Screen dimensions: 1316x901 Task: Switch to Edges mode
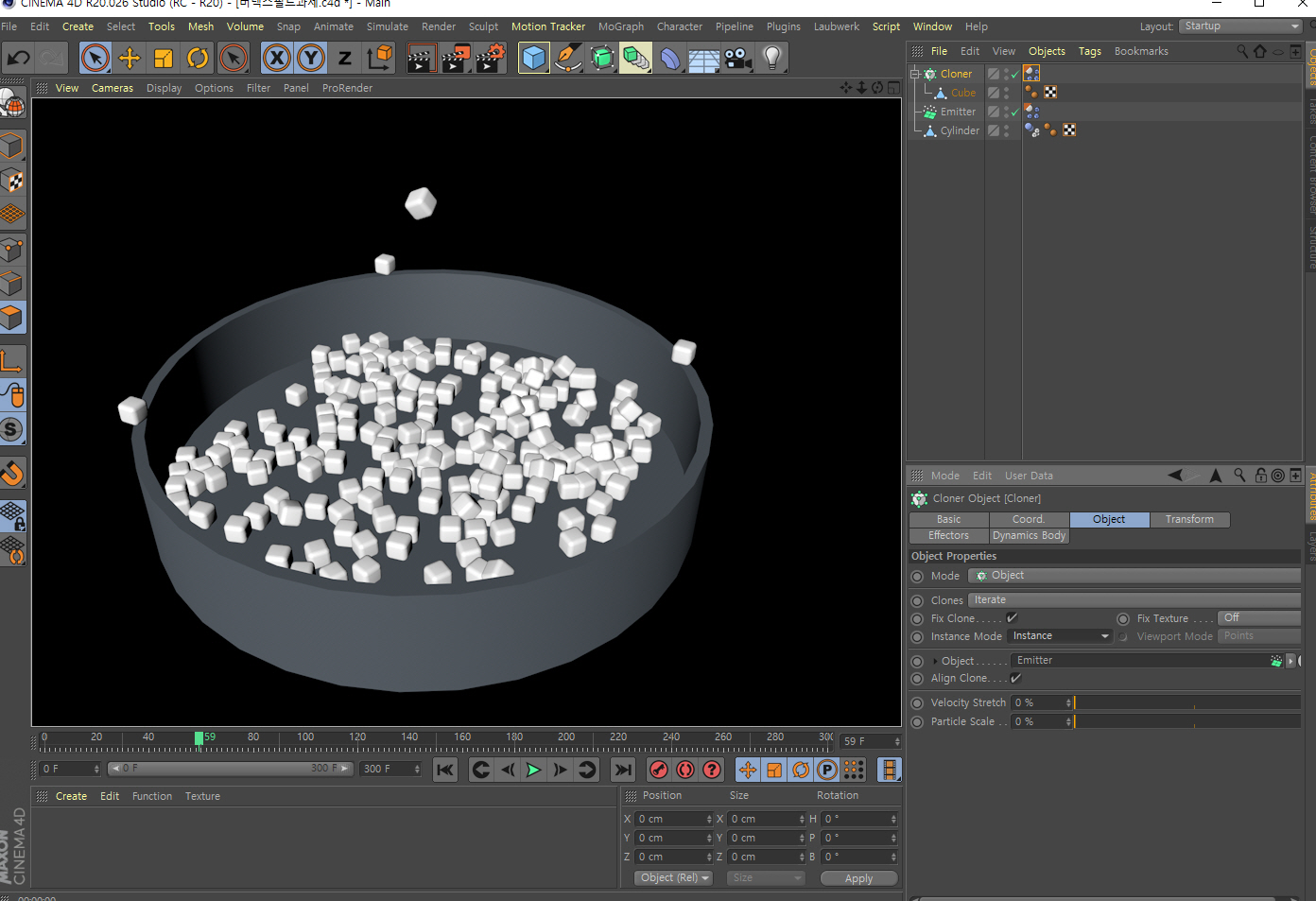pyautogui.click(x=11, y=284)
